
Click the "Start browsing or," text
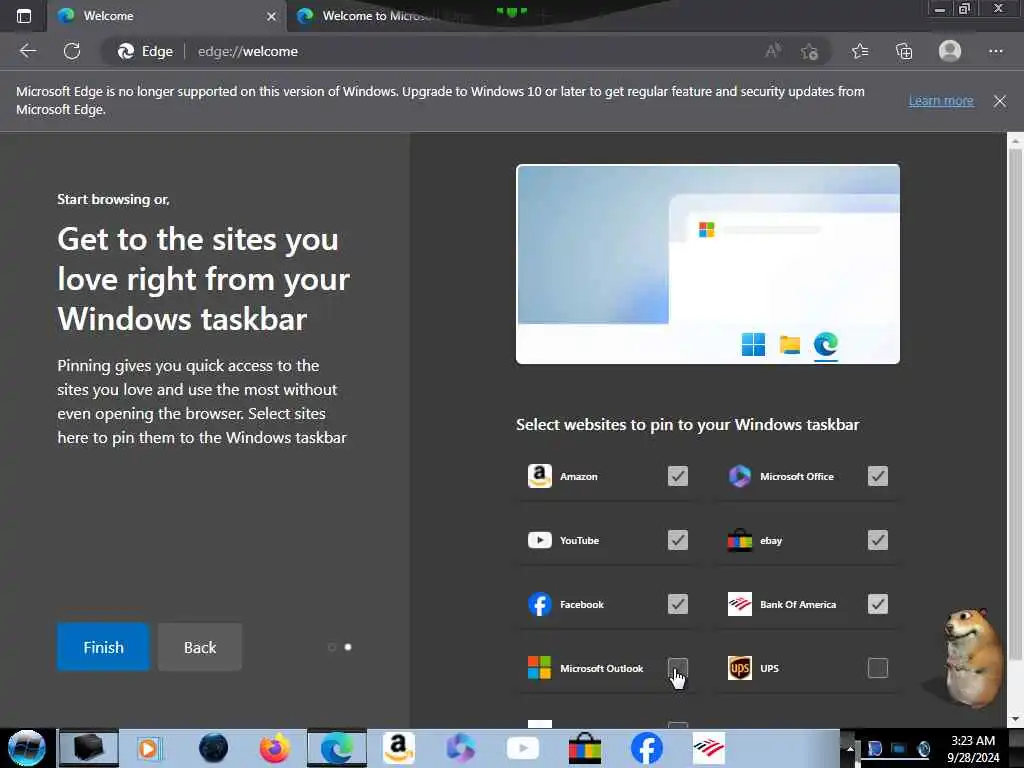(113, 199)
